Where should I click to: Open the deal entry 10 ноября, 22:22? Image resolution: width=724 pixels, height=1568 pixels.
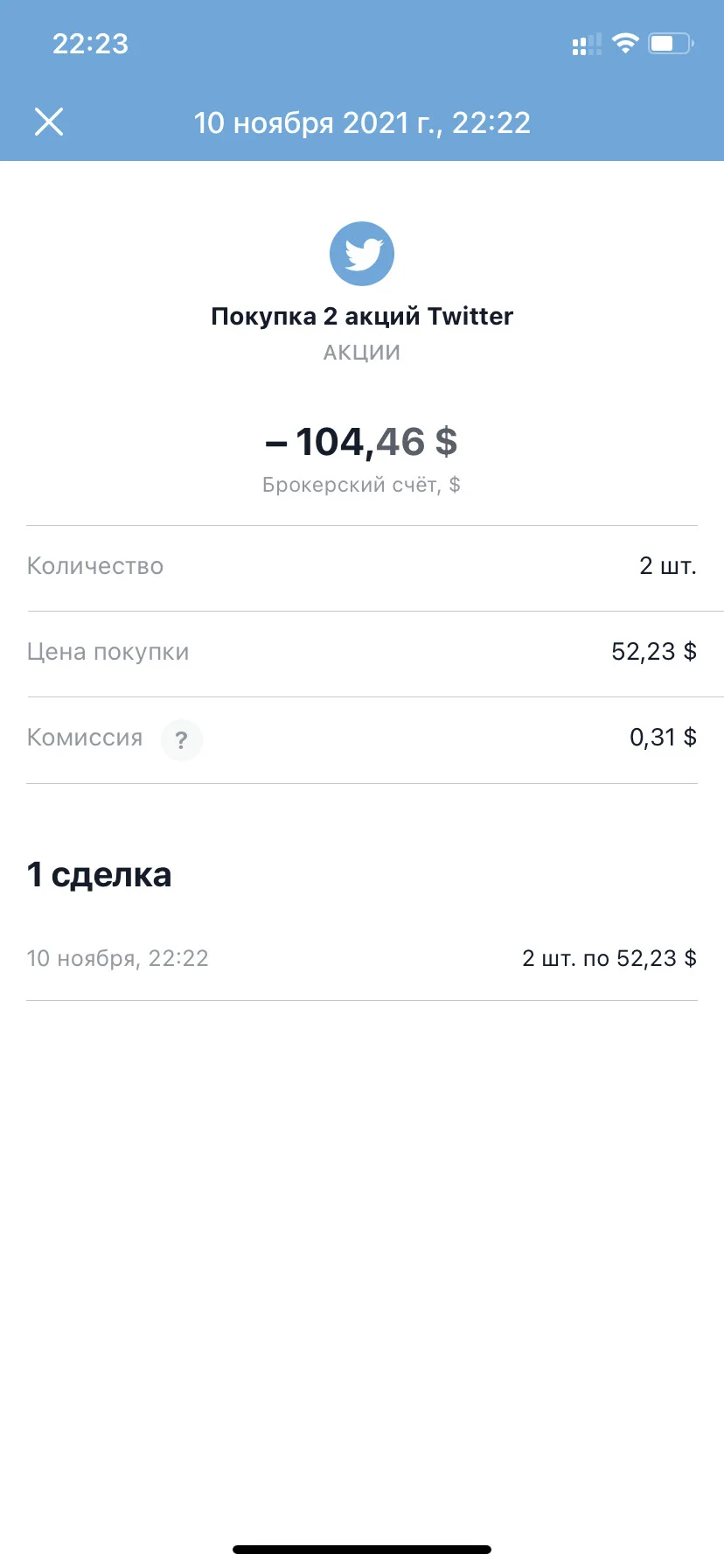point(362,959)
